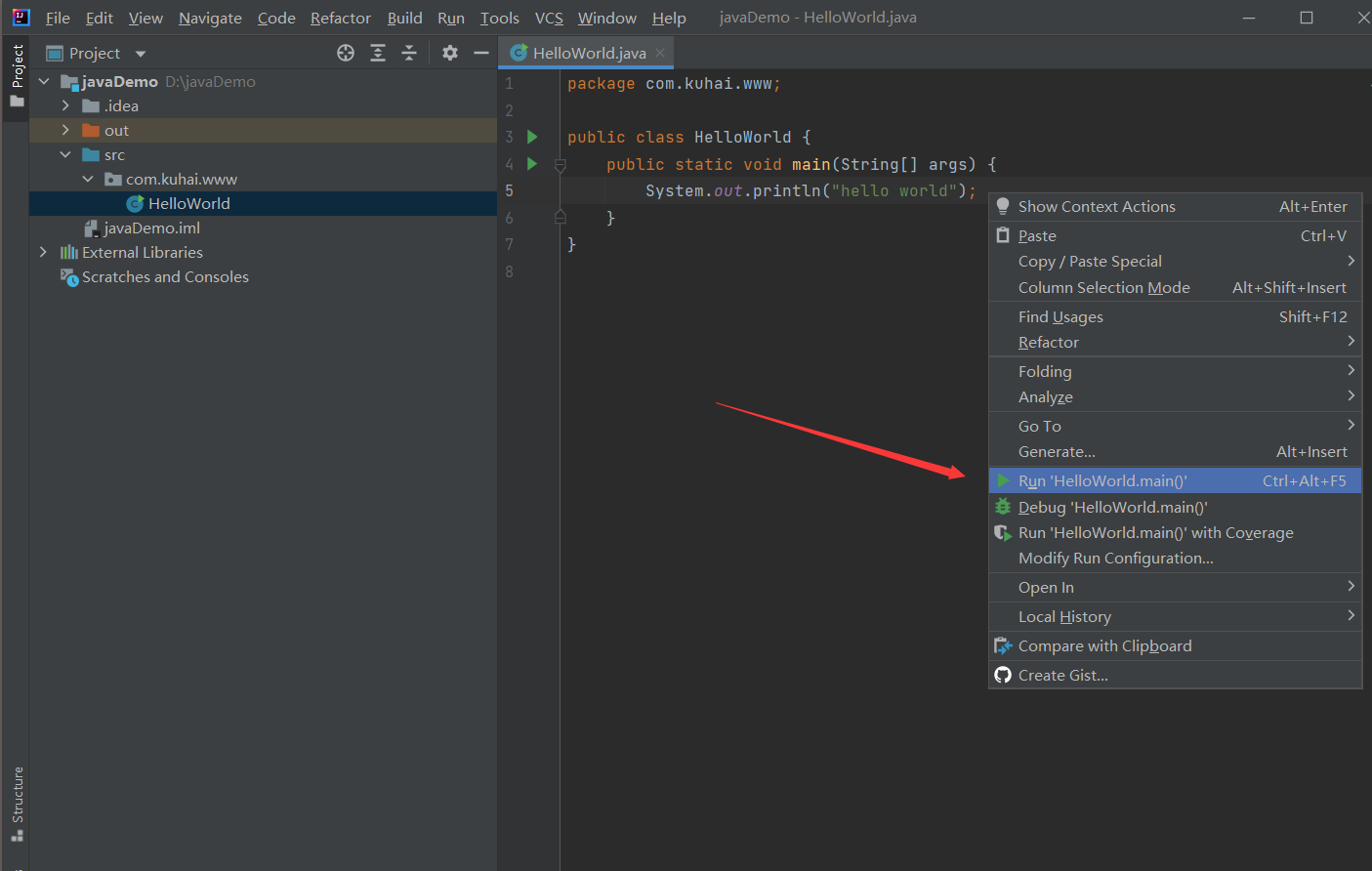The width and height of the screenshot is (1372, 871).
Task: Close the HelloWorld.java tab
Action: [x=661, y=53]
